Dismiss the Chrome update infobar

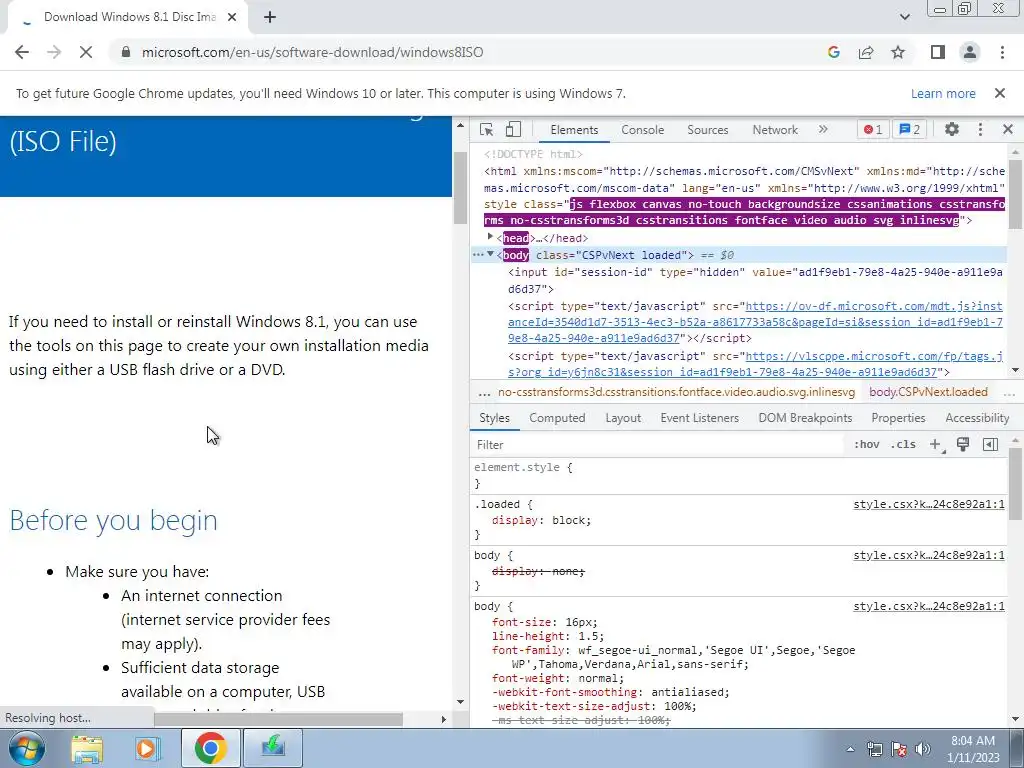(1000, 93)
